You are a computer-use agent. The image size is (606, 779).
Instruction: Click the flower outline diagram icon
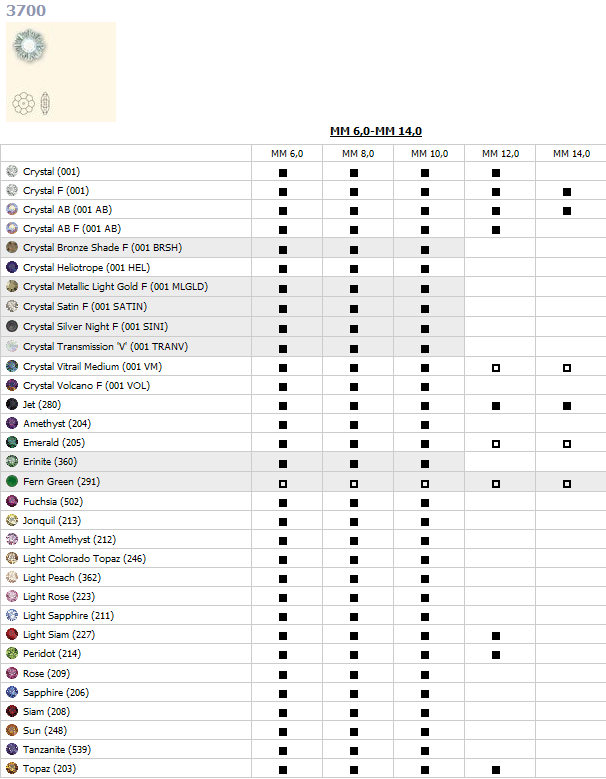pyautogui.click(x=23, y=103)
